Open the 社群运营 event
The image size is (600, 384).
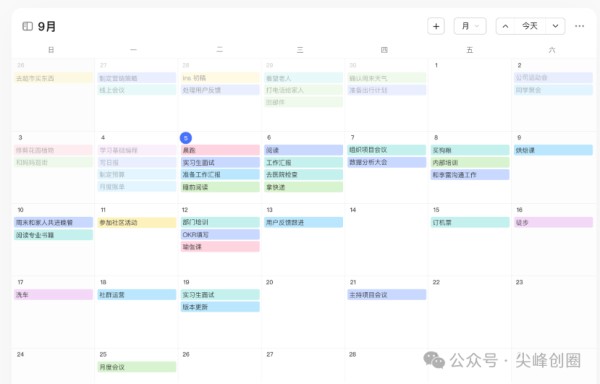[x=137, y=295]
